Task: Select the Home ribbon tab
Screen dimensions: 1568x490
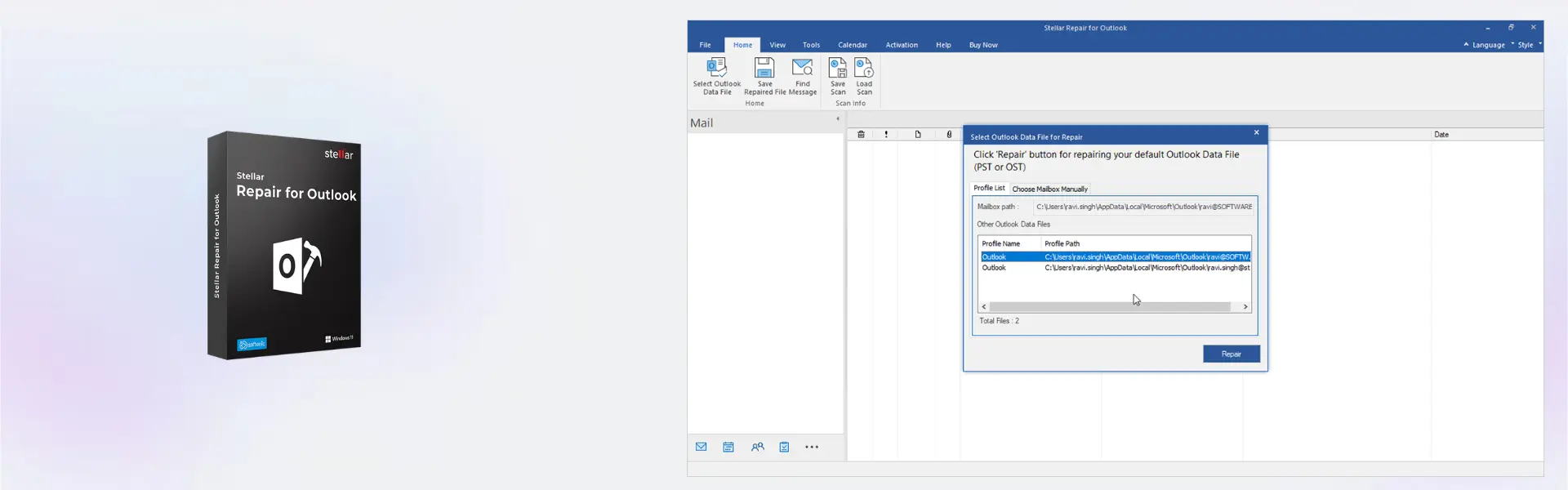Action: [742, 45]
